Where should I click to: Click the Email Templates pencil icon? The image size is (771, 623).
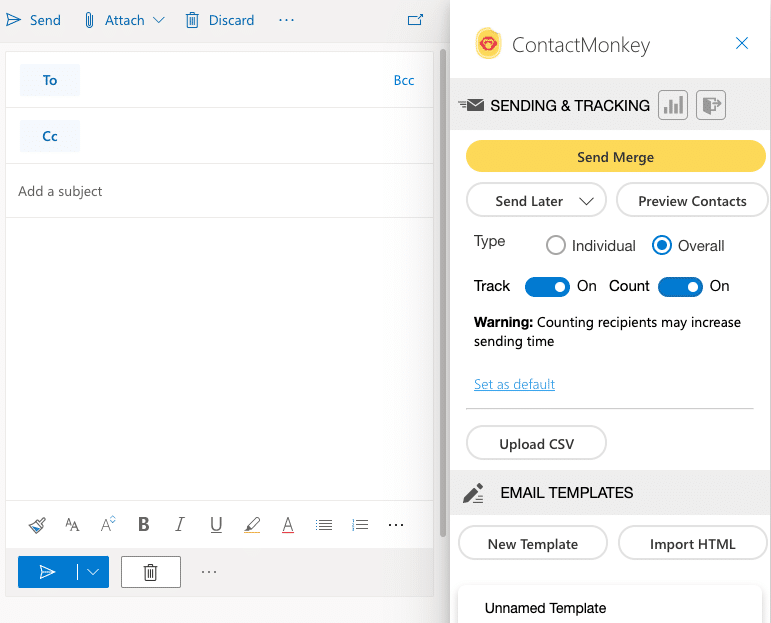[474, 493]
